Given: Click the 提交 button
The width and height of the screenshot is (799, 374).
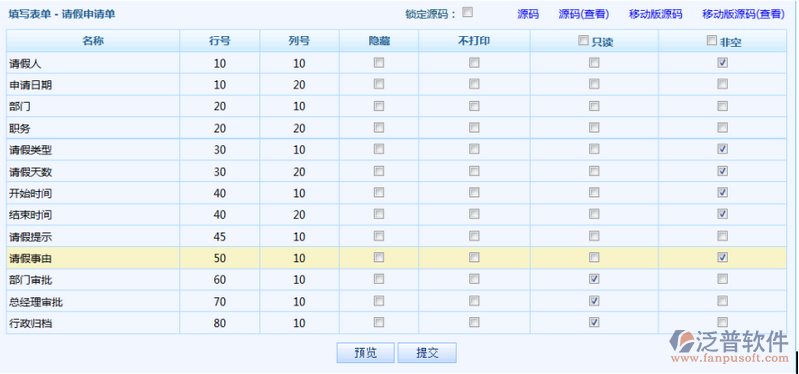Looking at the screenshot, I should click(x=427, y=353).
